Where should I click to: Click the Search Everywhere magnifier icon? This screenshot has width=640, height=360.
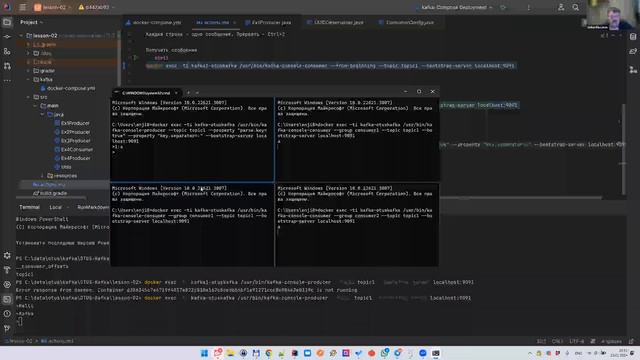point(576,7)
